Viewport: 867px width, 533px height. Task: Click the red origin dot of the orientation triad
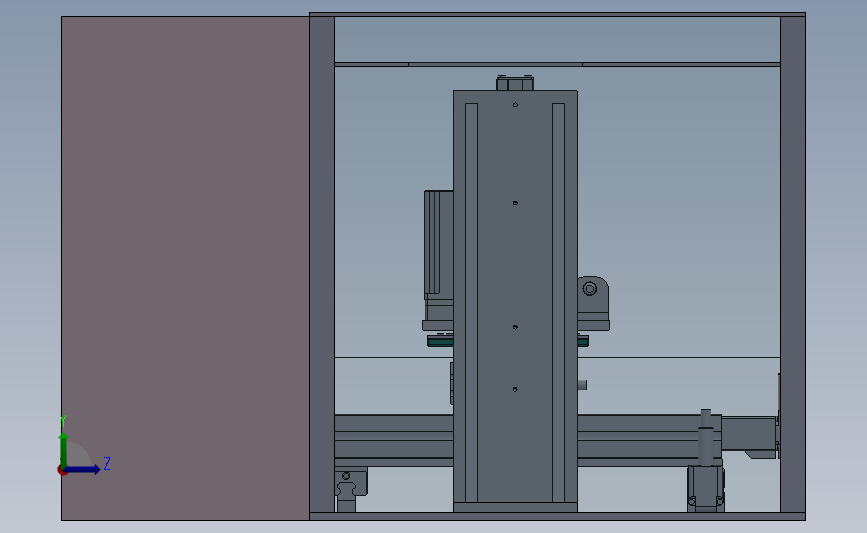(62, 471)
